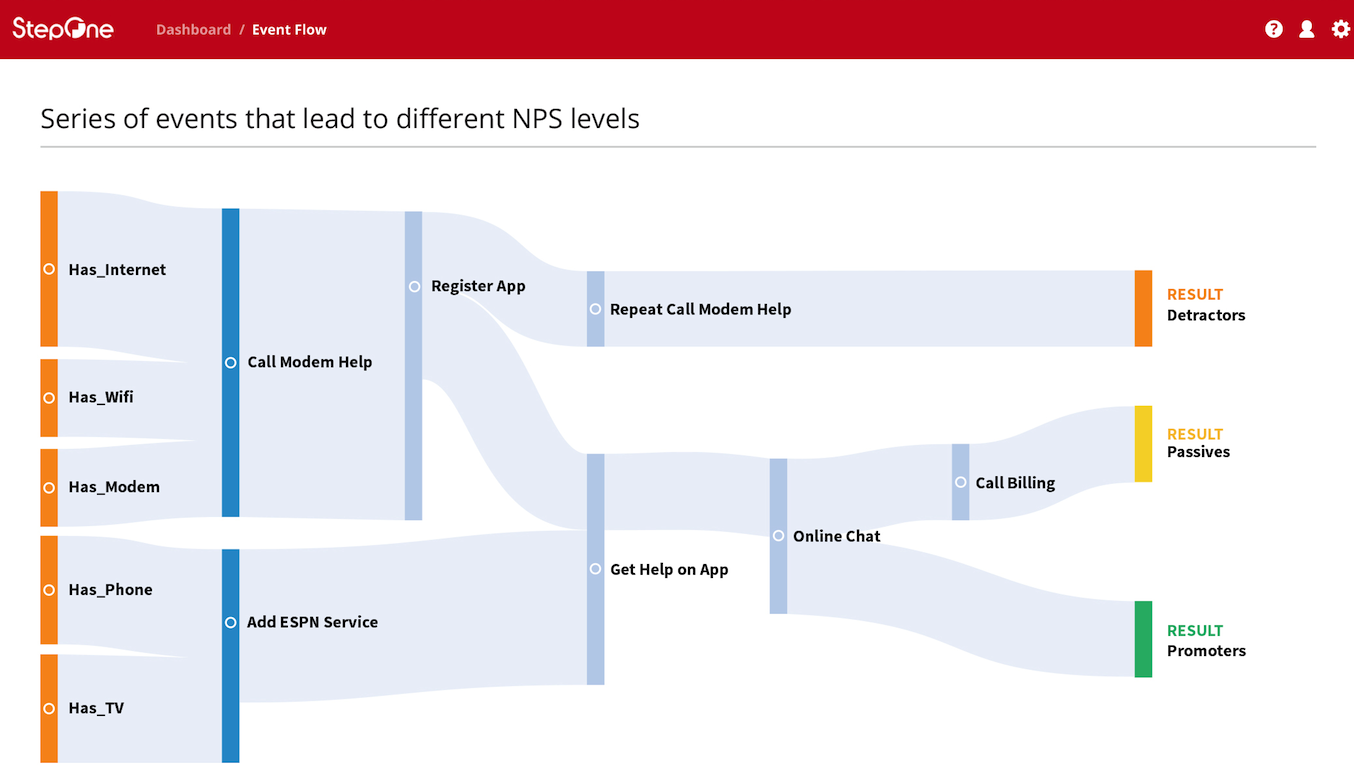The width and height of the screenshot is (1354, 772).
Task: Open the user profile icon
Action: [1306, 29]
